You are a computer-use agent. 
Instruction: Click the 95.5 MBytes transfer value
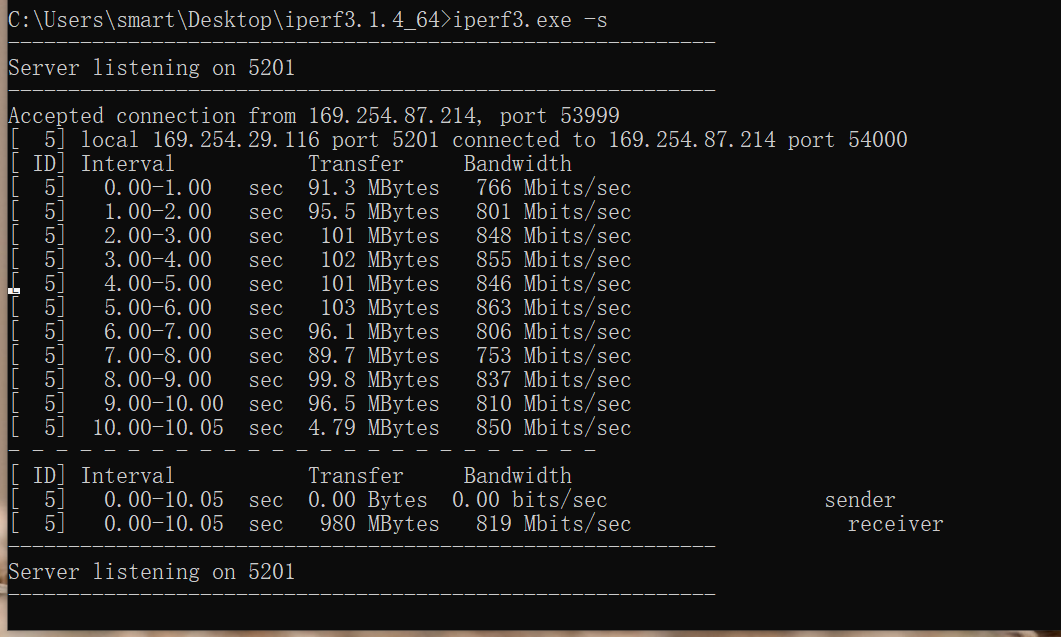pos(374,212)
